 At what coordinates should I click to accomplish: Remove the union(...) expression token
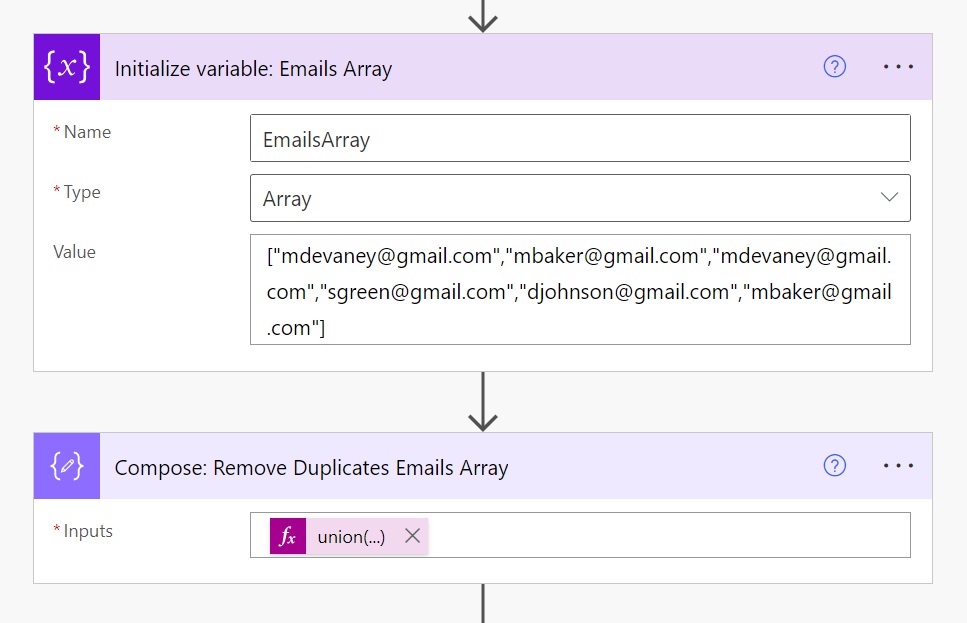point(412,537)
